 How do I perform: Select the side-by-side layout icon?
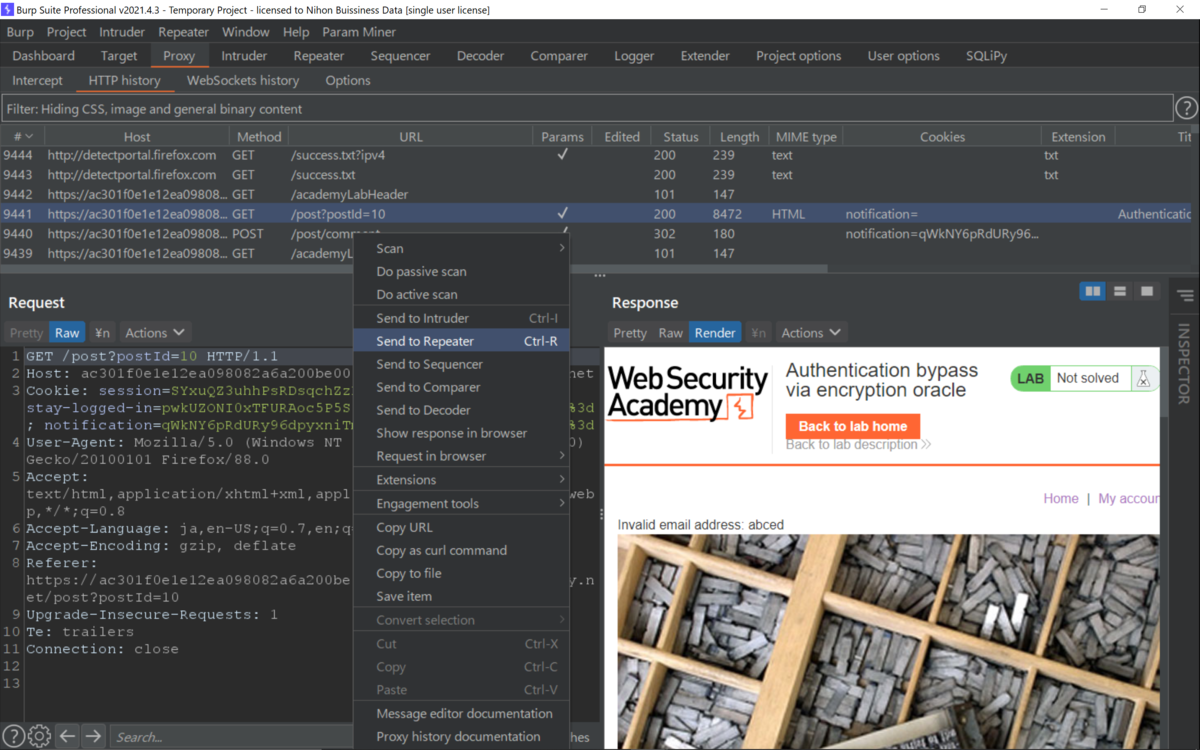[1093, 291]
